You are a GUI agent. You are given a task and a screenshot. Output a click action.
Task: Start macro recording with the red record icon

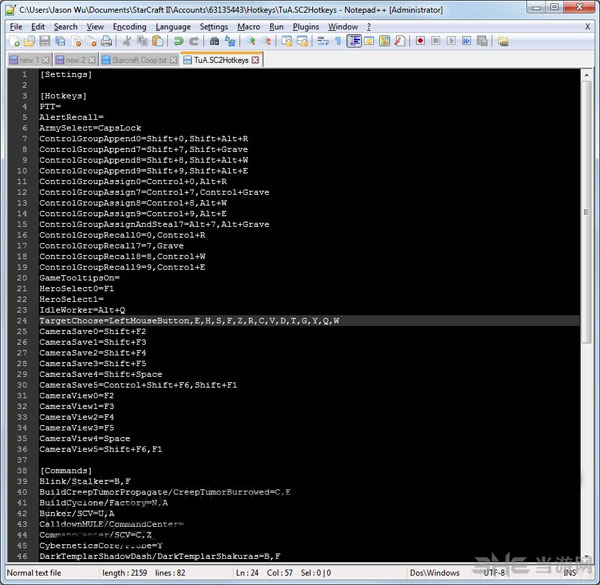pyautogui.click(x=420, y=41)
